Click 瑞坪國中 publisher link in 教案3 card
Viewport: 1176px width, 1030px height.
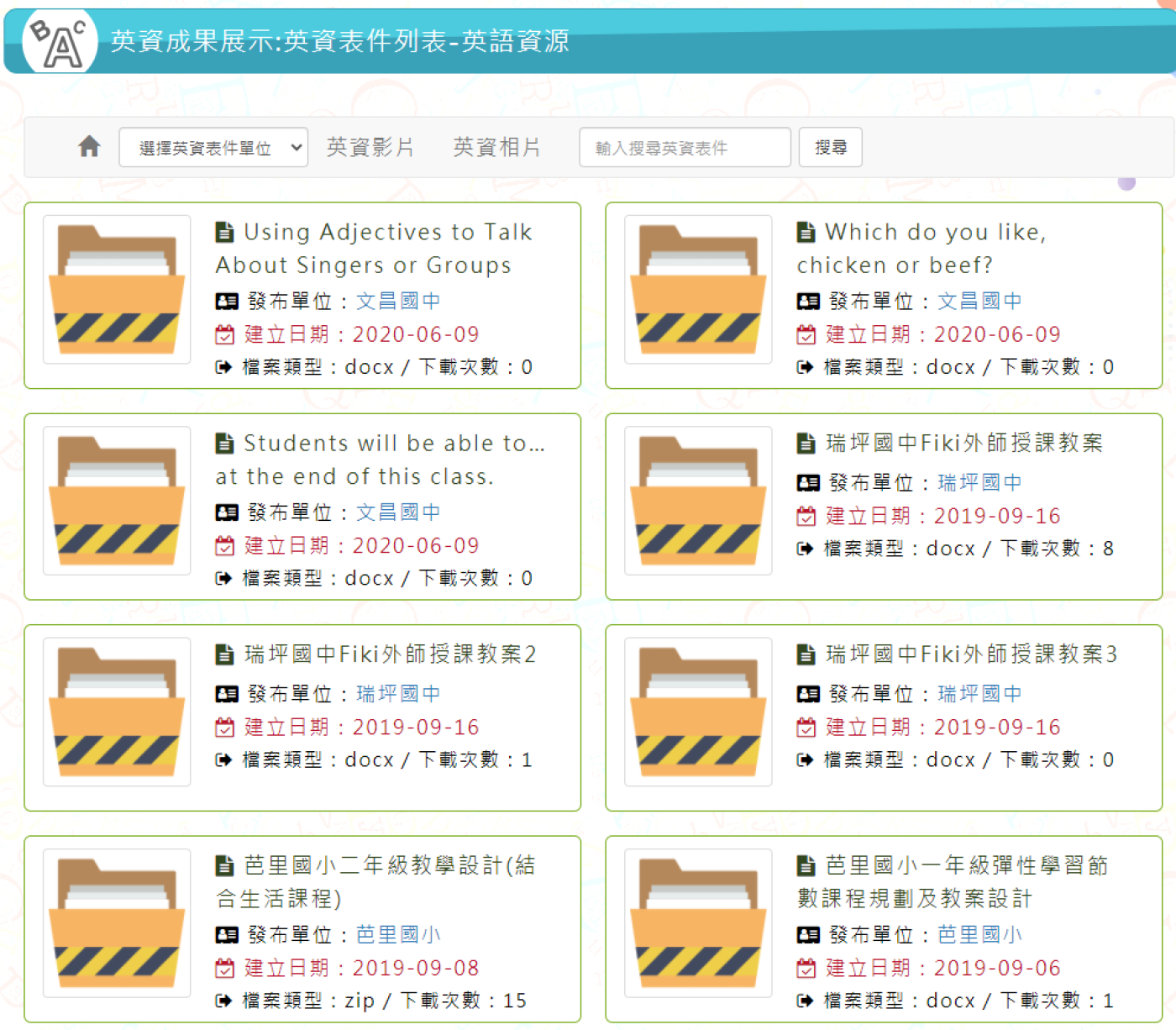tap(979, 694)
